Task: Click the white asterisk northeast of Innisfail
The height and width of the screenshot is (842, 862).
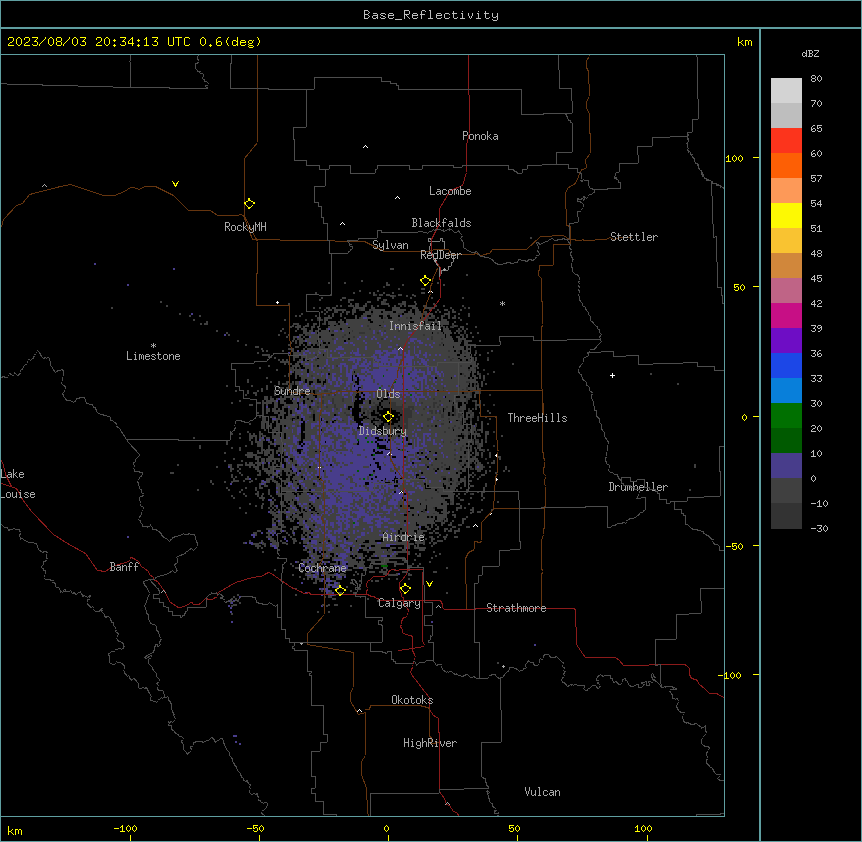Action: [x=502, y=303]
